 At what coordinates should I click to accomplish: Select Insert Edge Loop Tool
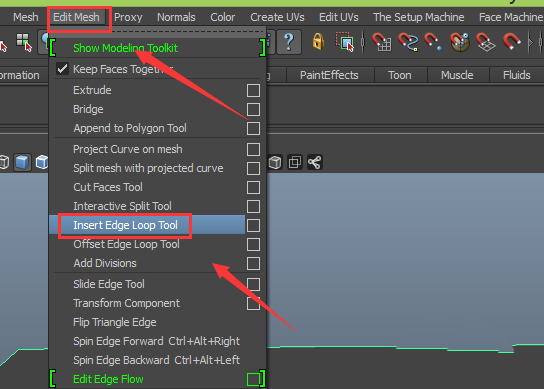[x=125, y=225]
